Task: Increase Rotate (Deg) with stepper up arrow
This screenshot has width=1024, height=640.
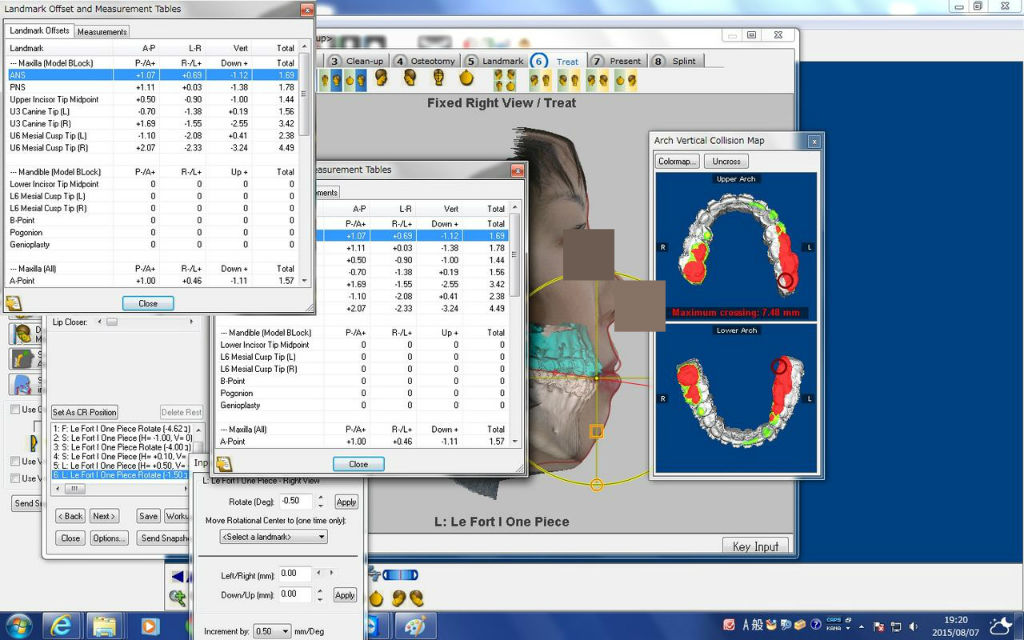Action: click(320, 498)
